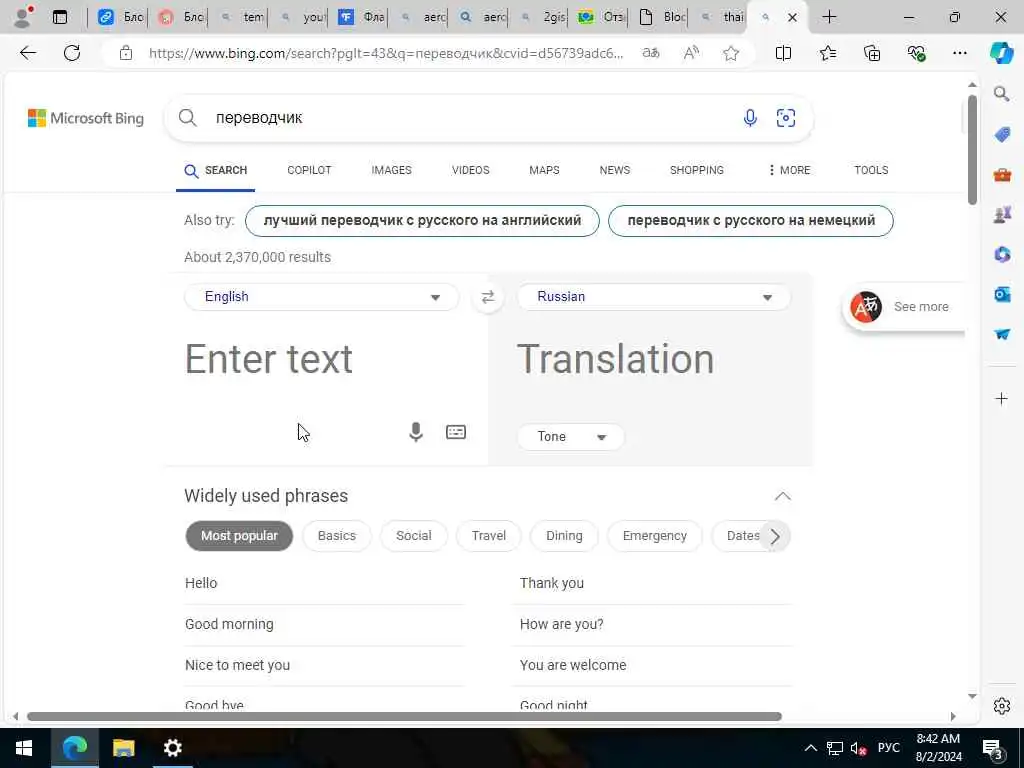Choose the phrase Nice to meet you
Image resolution: width=1024 pixels, height=768 pixels.
point(237,665)
